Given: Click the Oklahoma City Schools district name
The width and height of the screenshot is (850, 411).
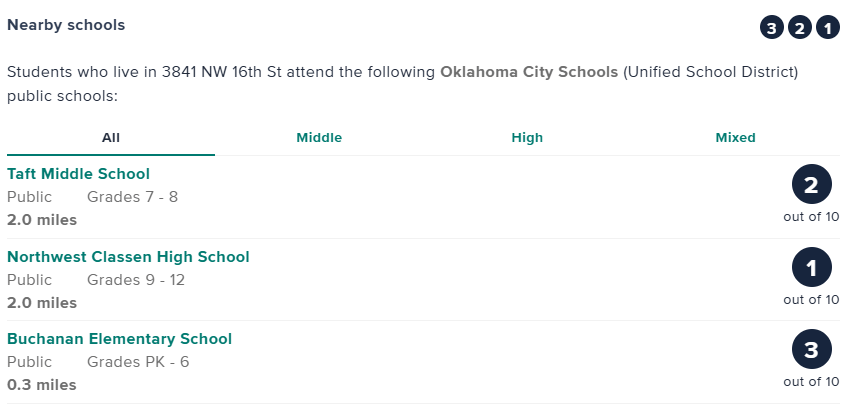Looking at the screenshot, I should 529,73.
